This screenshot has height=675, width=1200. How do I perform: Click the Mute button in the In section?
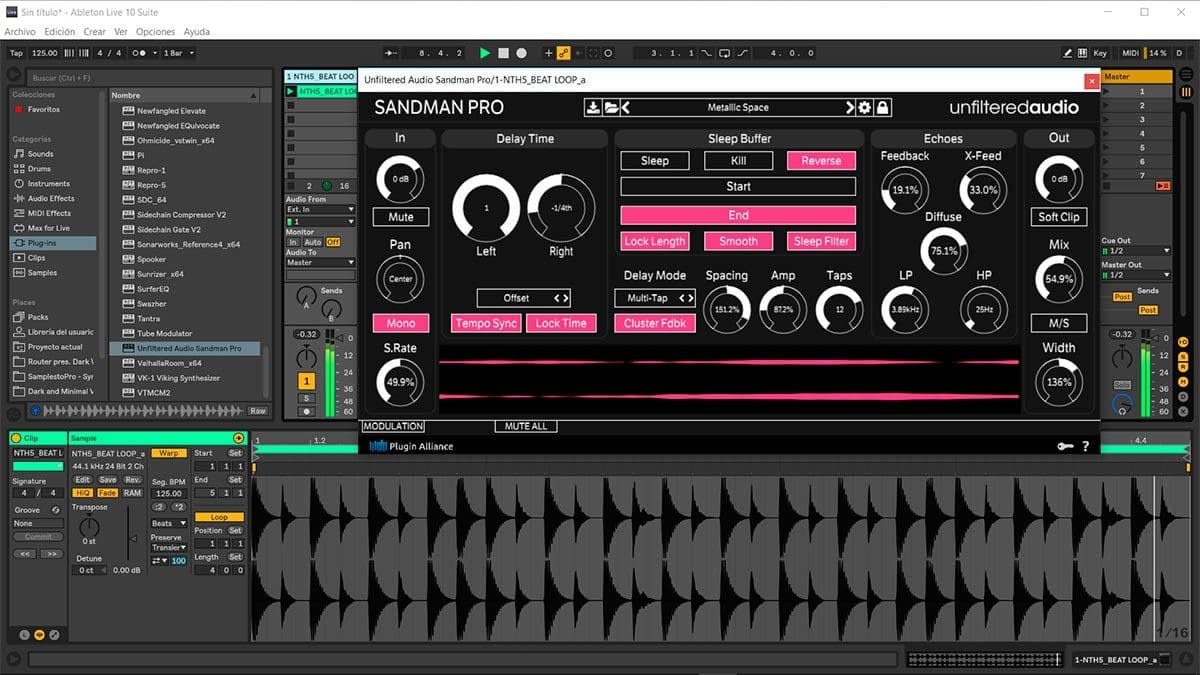tap(400, 217)
